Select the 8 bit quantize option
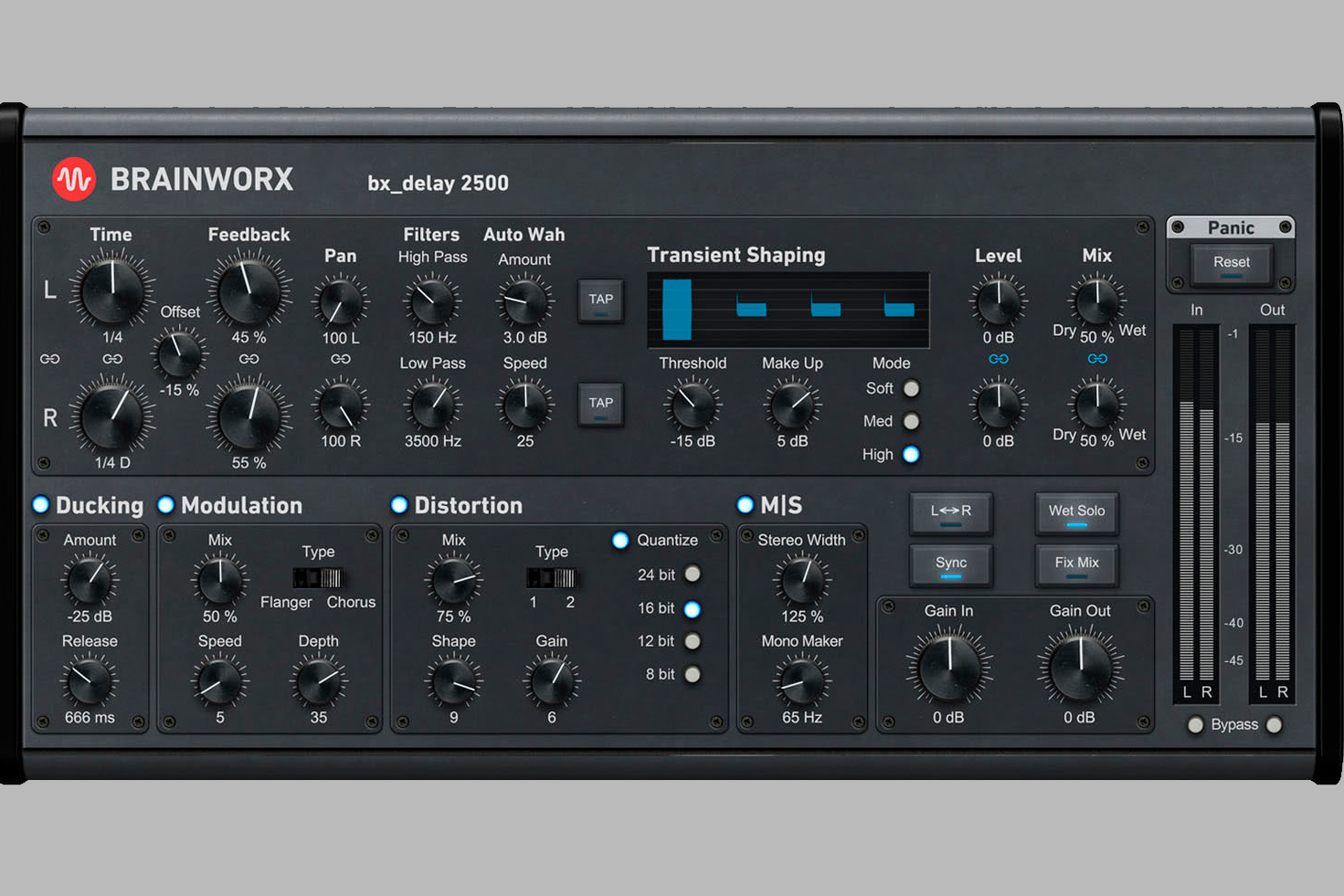Image resolution: width=1344 pixels, height=896 pixels. [x=693, y=674]
